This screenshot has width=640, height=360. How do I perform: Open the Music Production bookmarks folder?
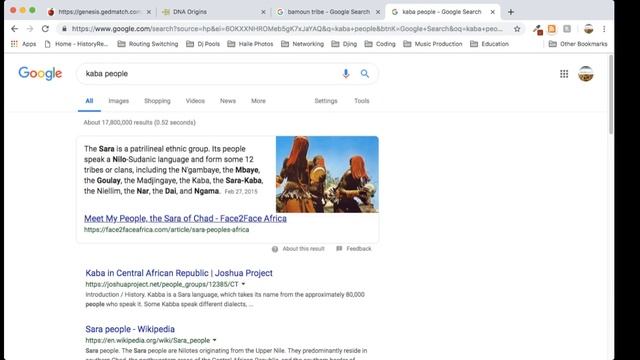coord(433,44)
